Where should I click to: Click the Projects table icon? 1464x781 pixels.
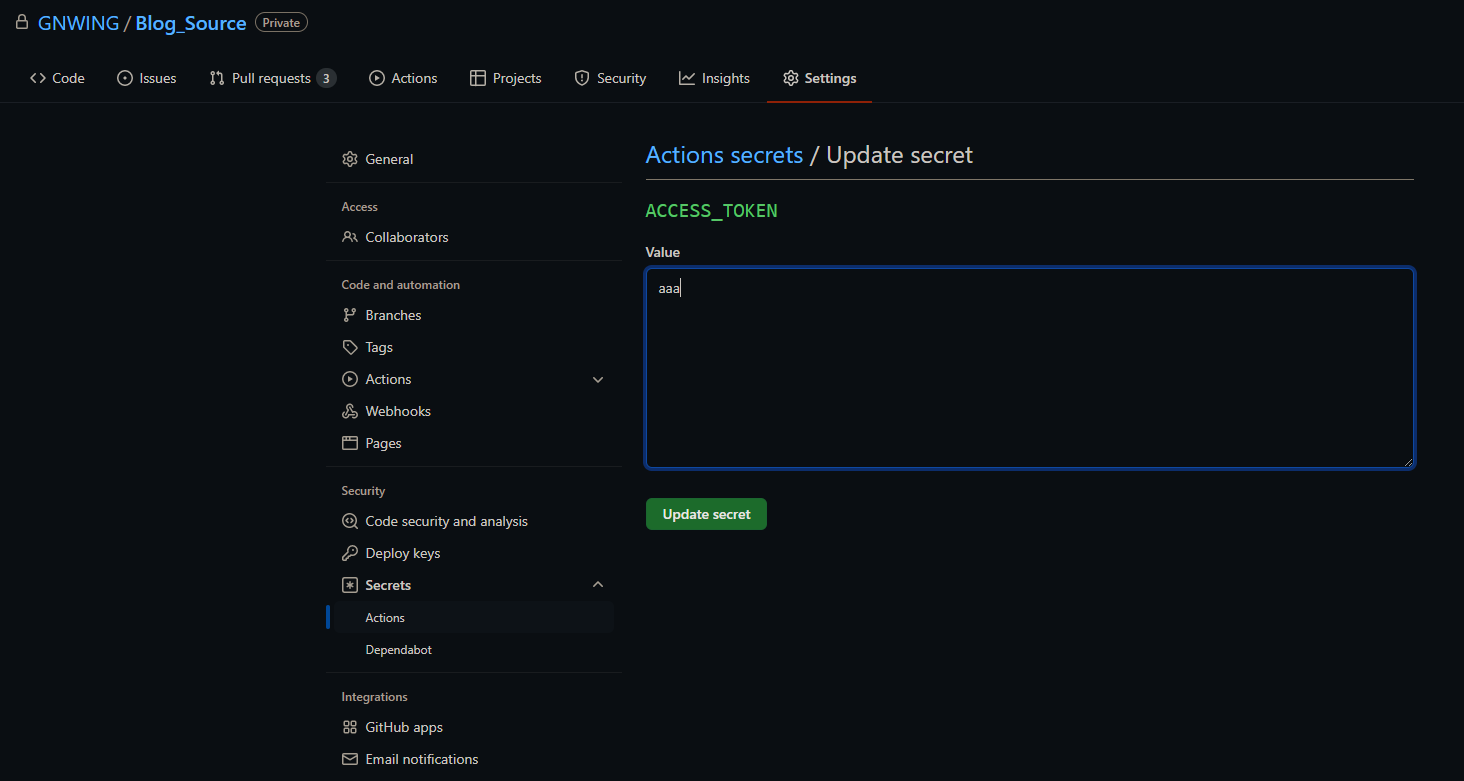tap(478, 78)
